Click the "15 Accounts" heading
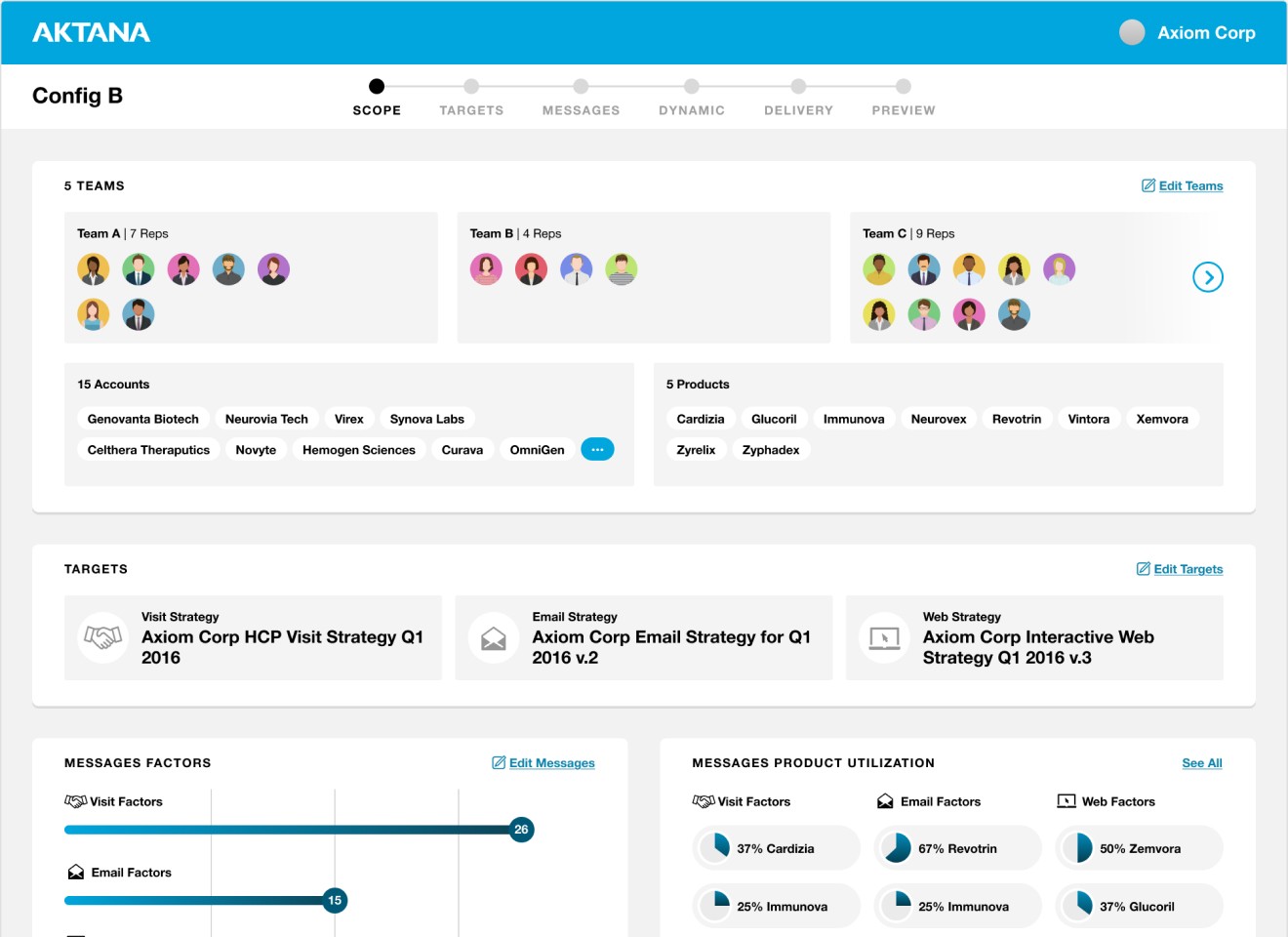Viewport: 1288px width, 937px height. click(x=113, y=385)
